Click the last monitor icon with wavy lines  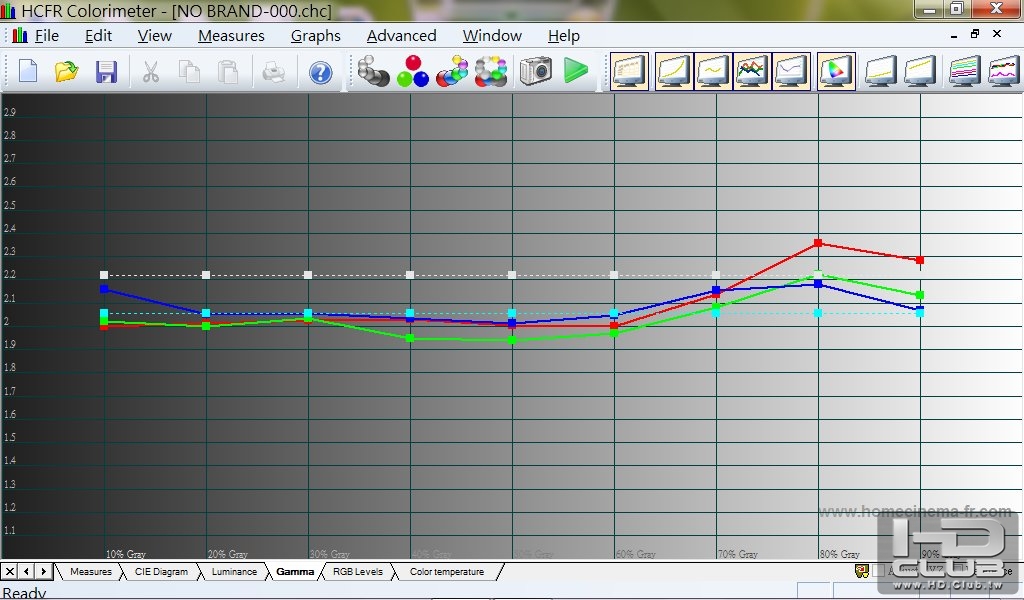(x=1004, y=71)
